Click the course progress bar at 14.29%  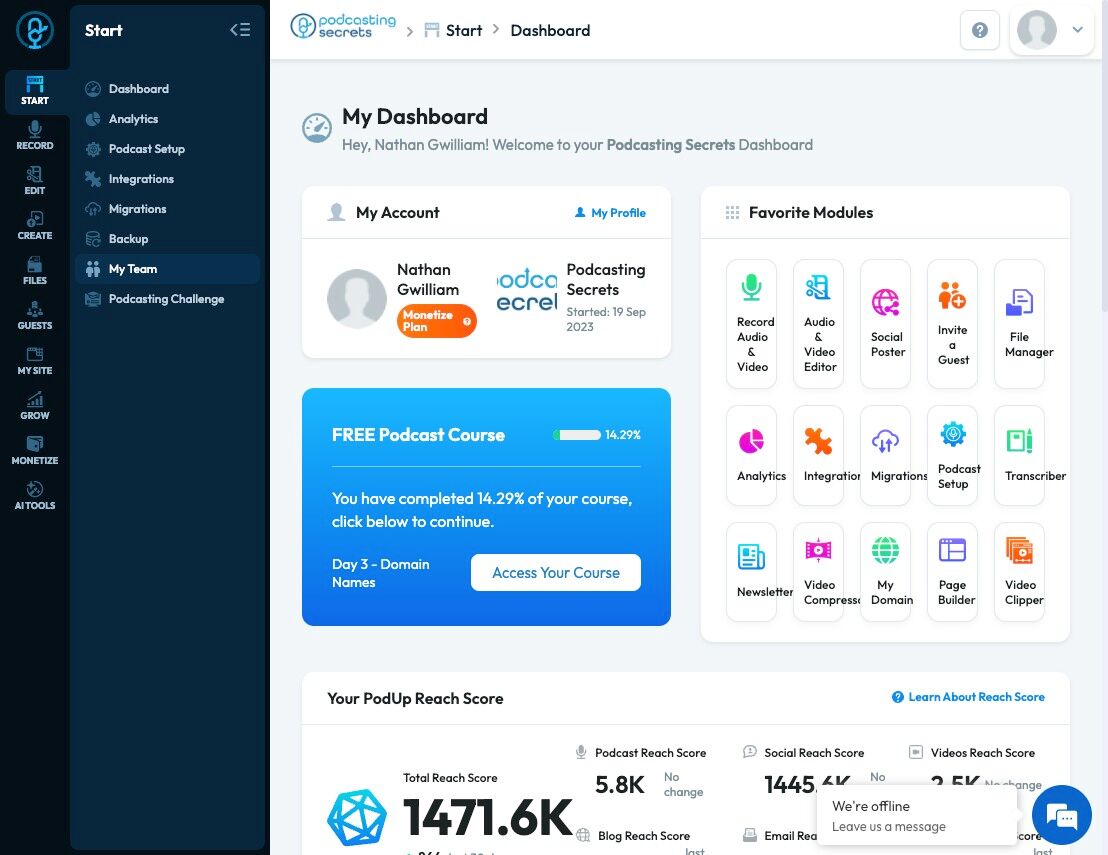tap(577, 435)
